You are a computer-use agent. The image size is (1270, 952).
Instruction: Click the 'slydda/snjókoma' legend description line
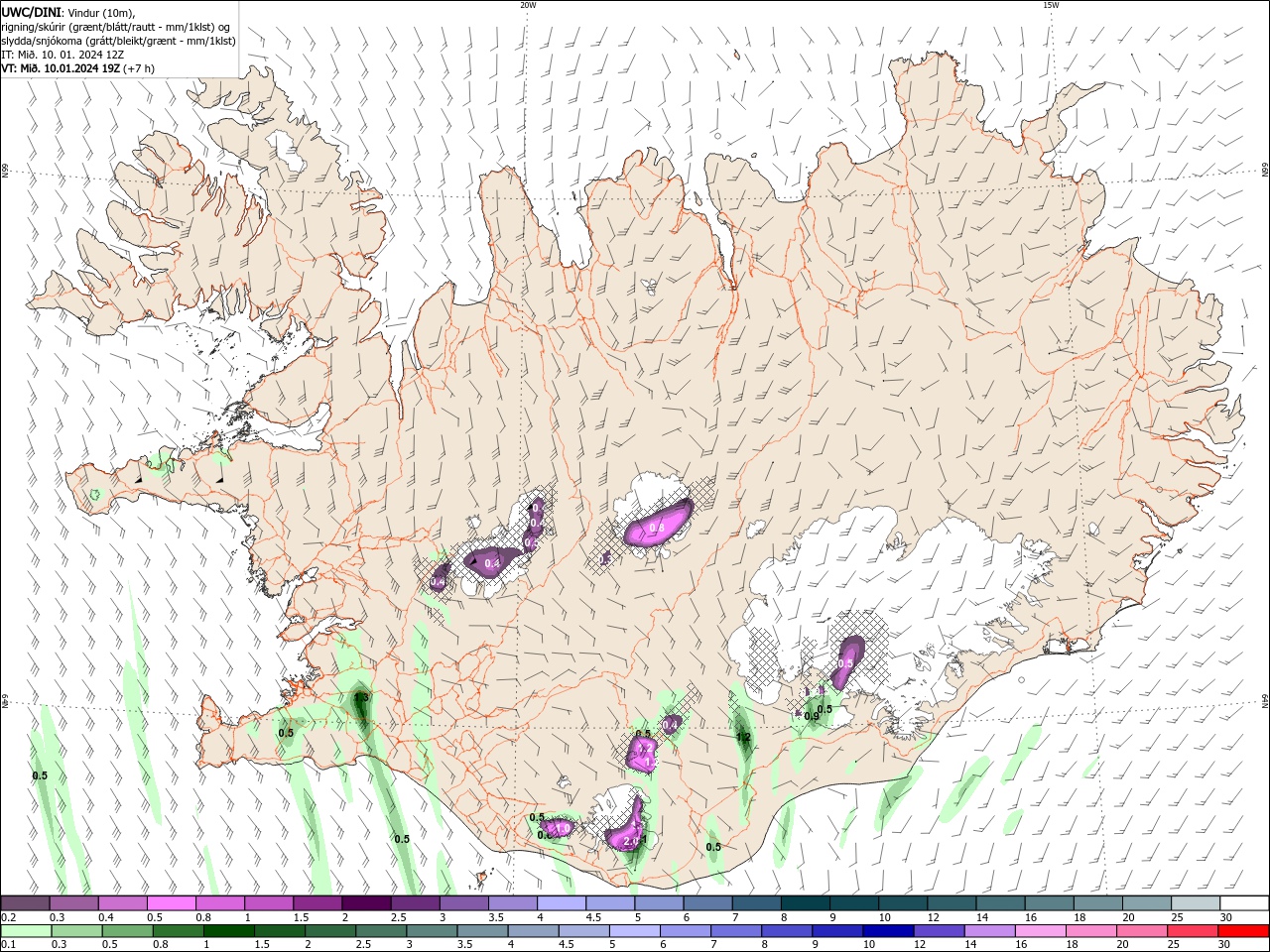pos(118,41)
